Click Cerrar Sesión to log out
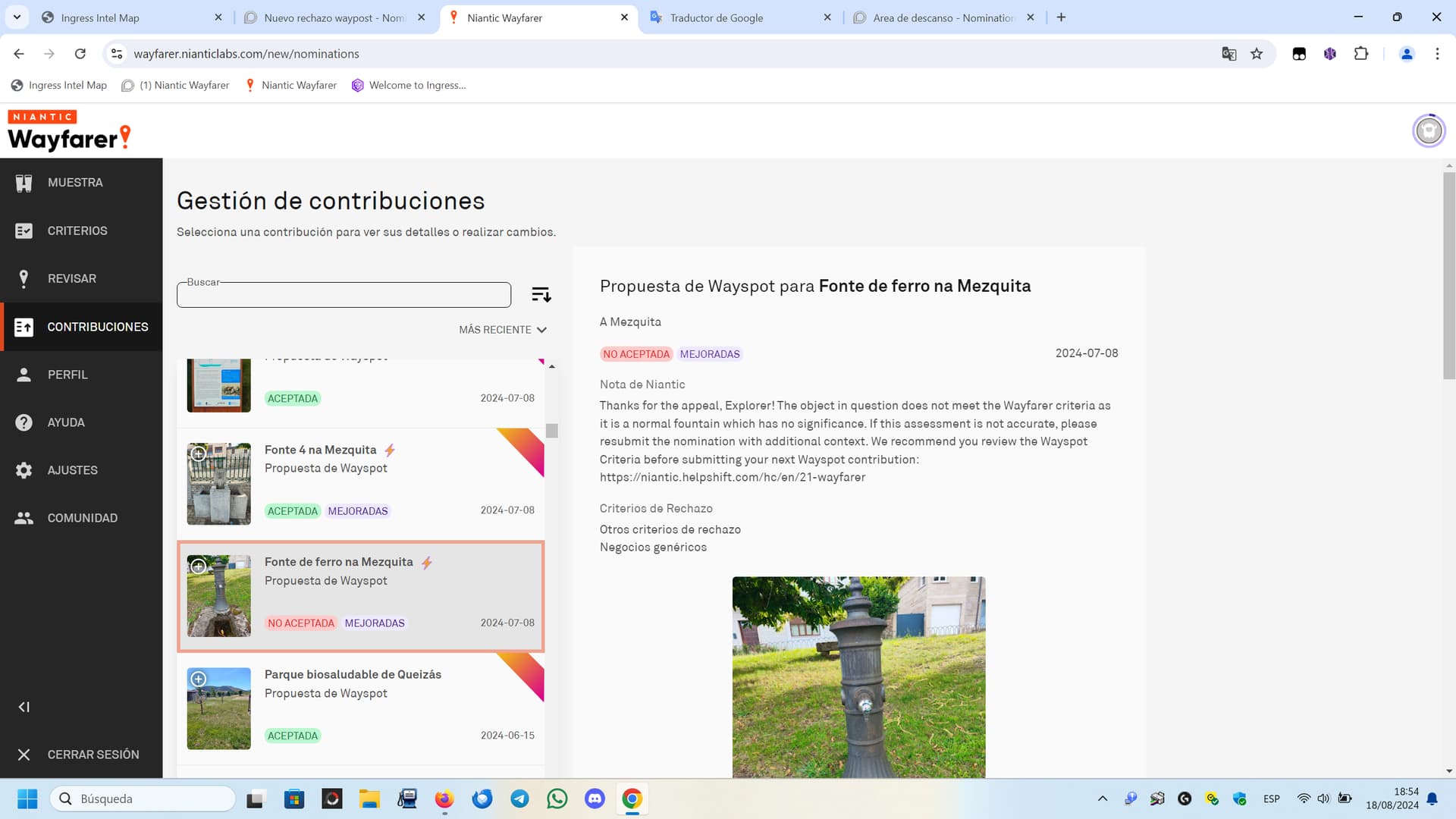Viewport: 1456px width, 819px height. pos(93,755)
